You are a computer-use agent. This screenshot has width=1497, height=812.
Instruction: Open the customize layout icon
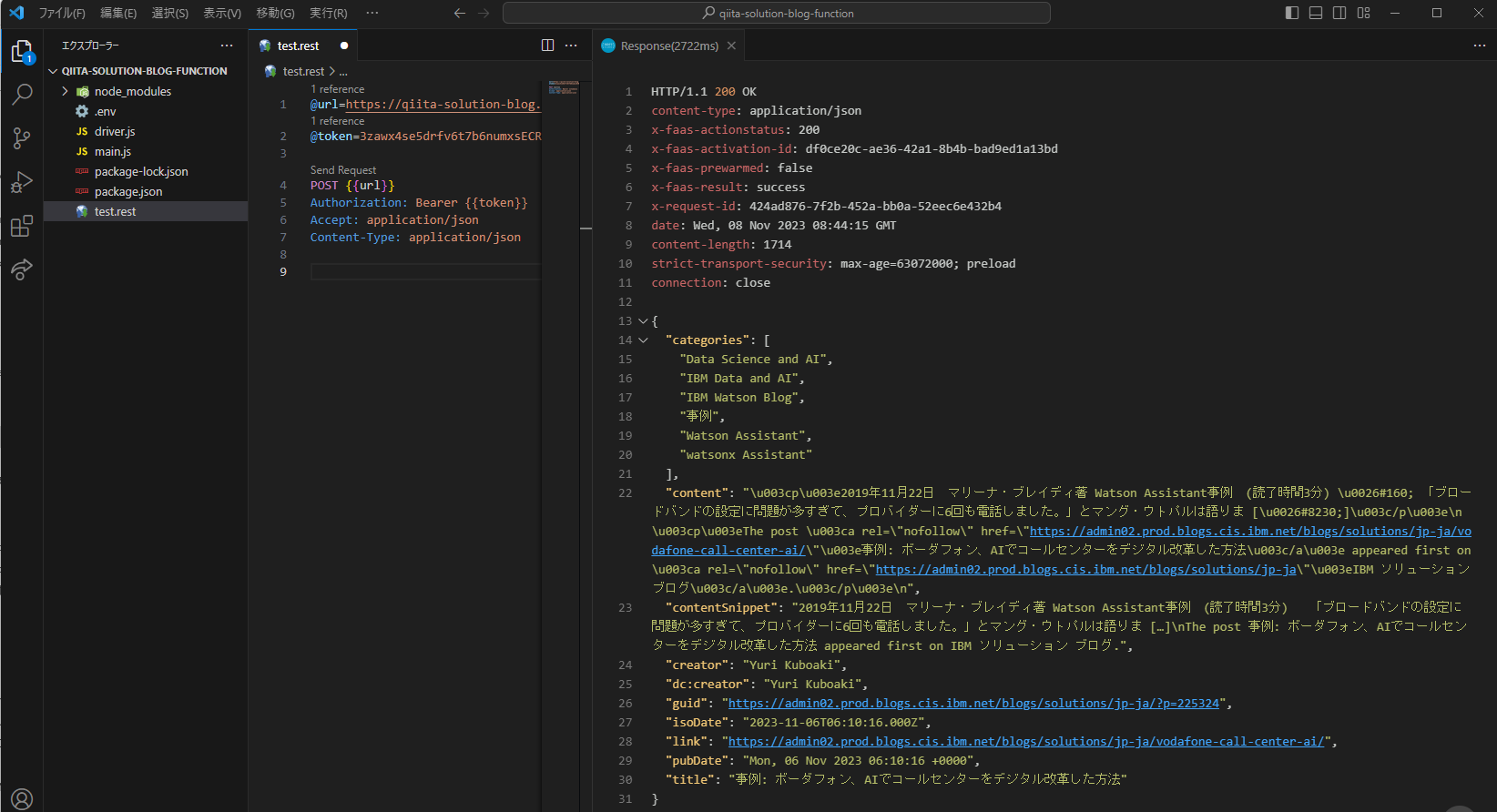click(1363, 13)
